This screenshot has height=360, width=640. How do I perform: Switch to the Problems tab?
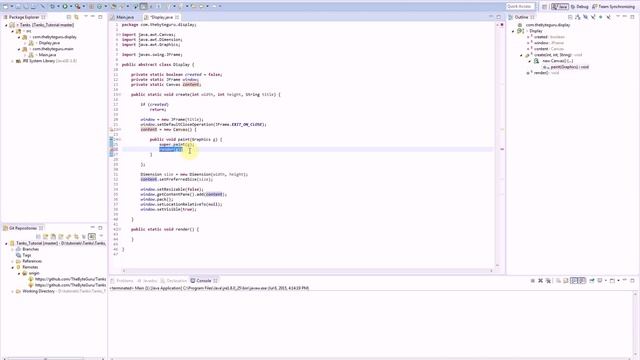122,281
